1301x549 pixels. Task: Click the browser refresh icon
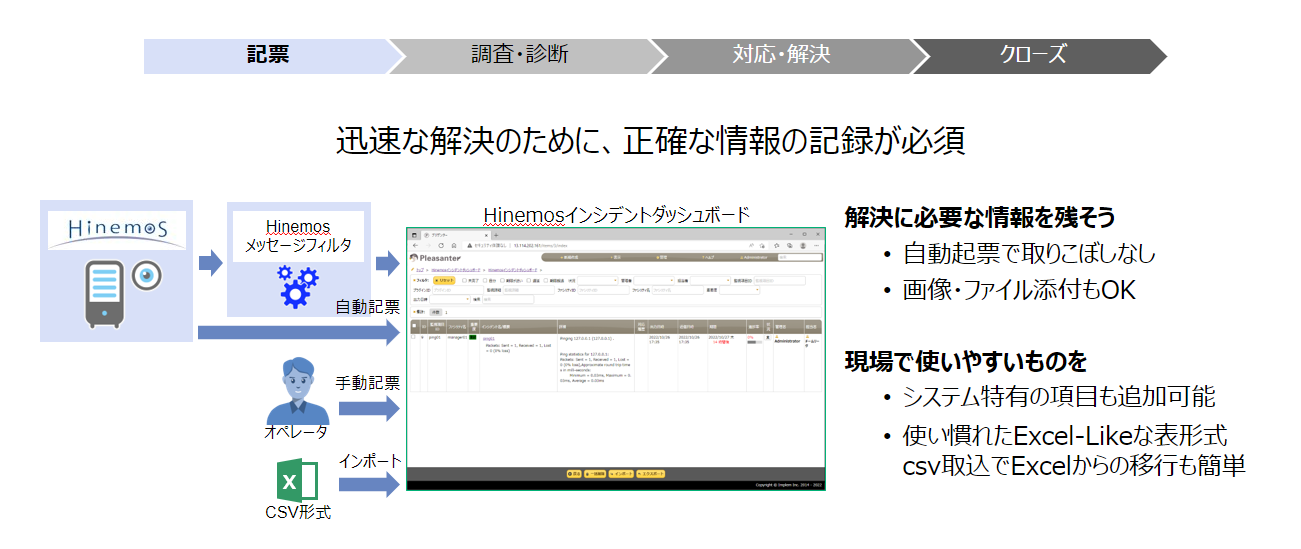point(441,245)
